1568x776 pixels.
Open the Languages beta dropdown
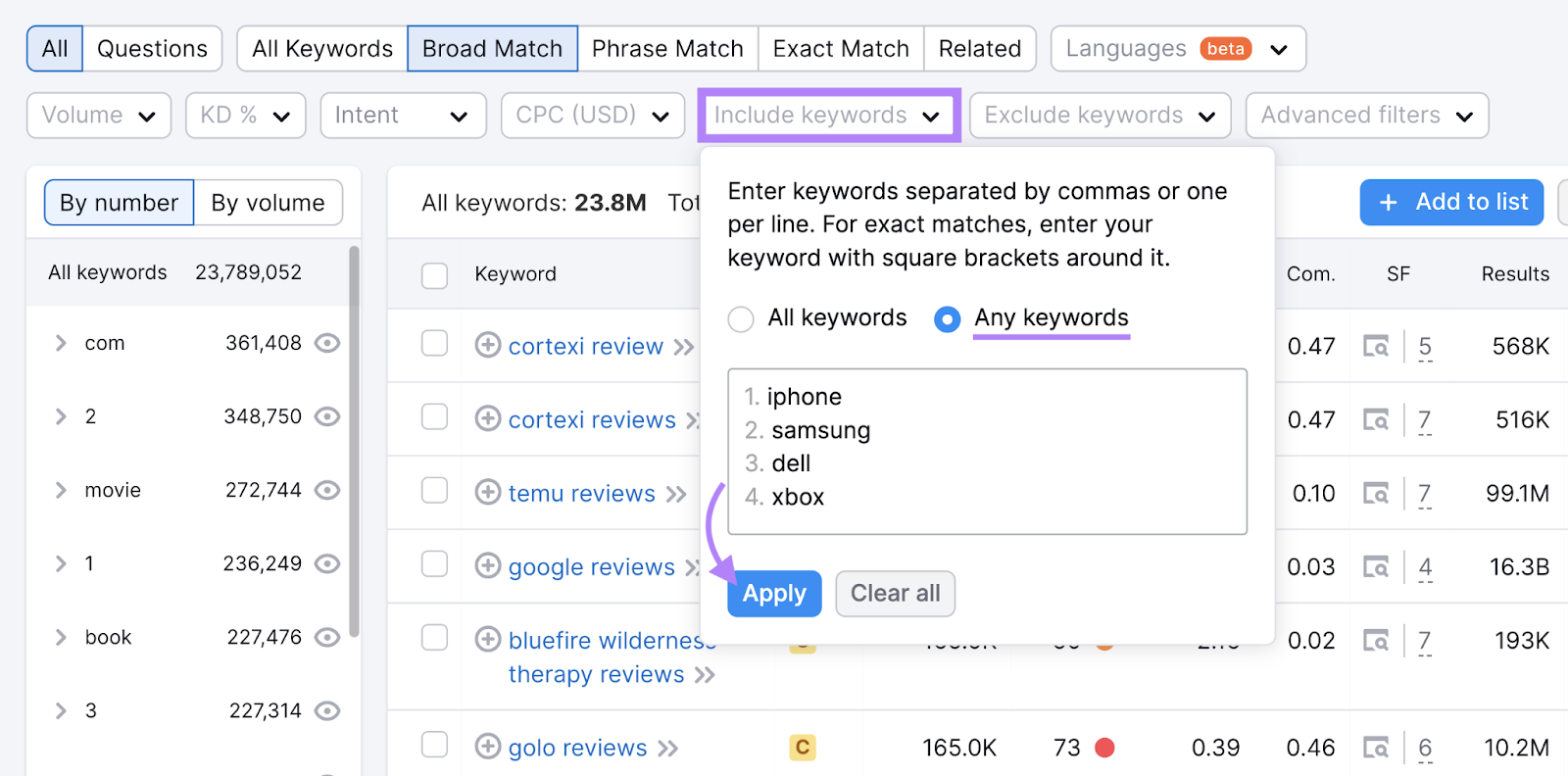coord(1178,48)
